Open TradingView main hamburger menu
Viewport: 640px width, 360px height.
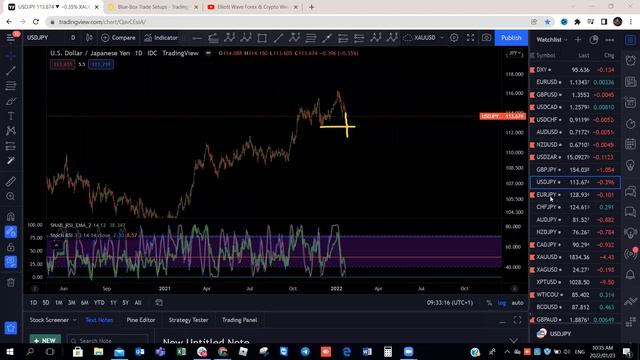pyautogui.click(x=11, y=38)
